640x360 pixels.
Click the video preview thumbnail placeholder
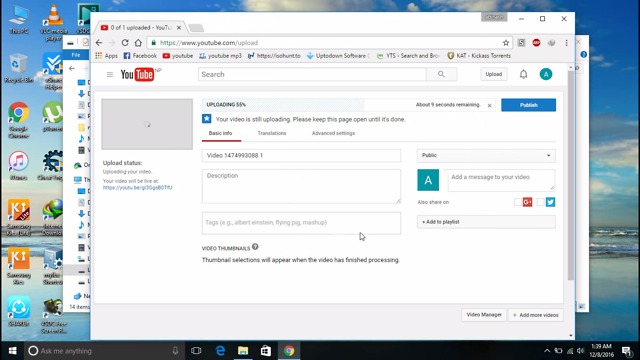click(147, 124)
